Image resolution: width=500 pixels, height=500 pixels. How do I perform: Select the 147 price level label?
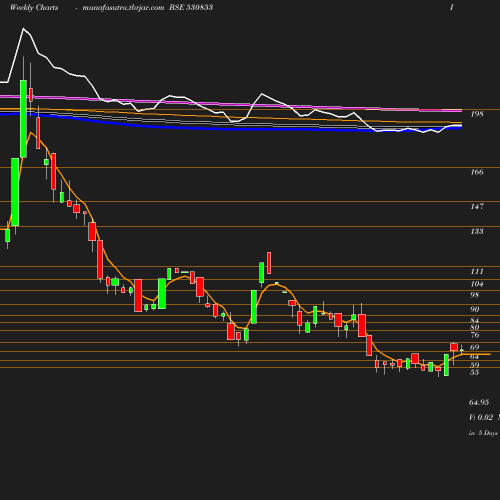pos(477,206)
